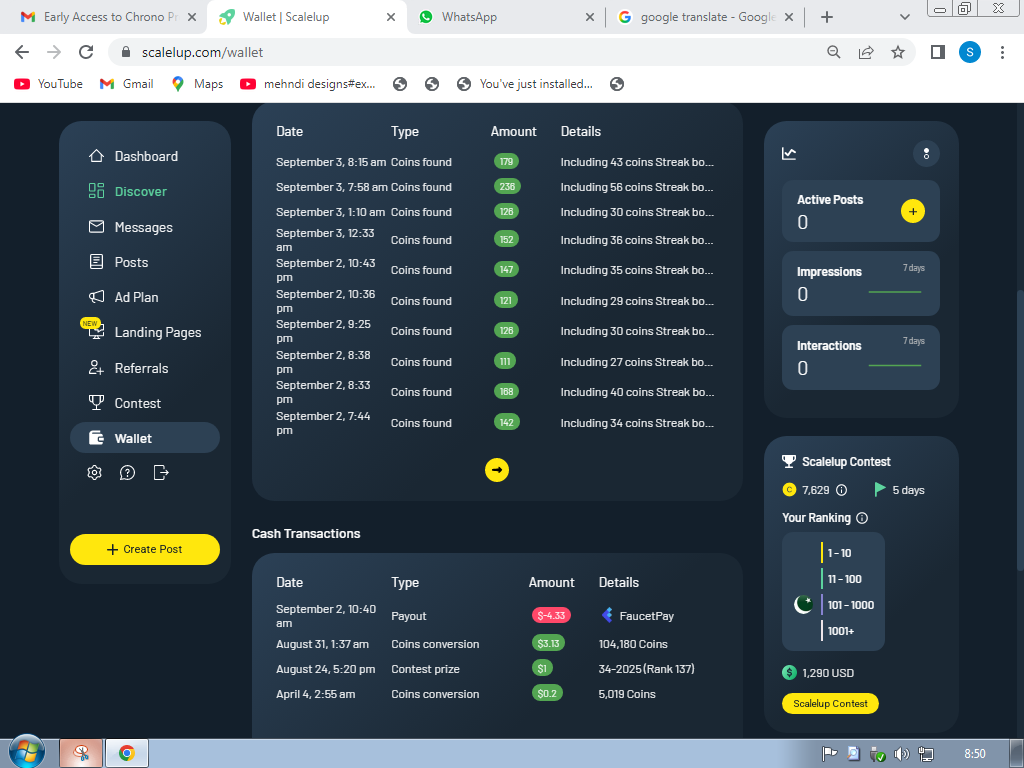Open a new browser tab
Viewport: 1024px width, 768px height.
(x=827, y=17)
